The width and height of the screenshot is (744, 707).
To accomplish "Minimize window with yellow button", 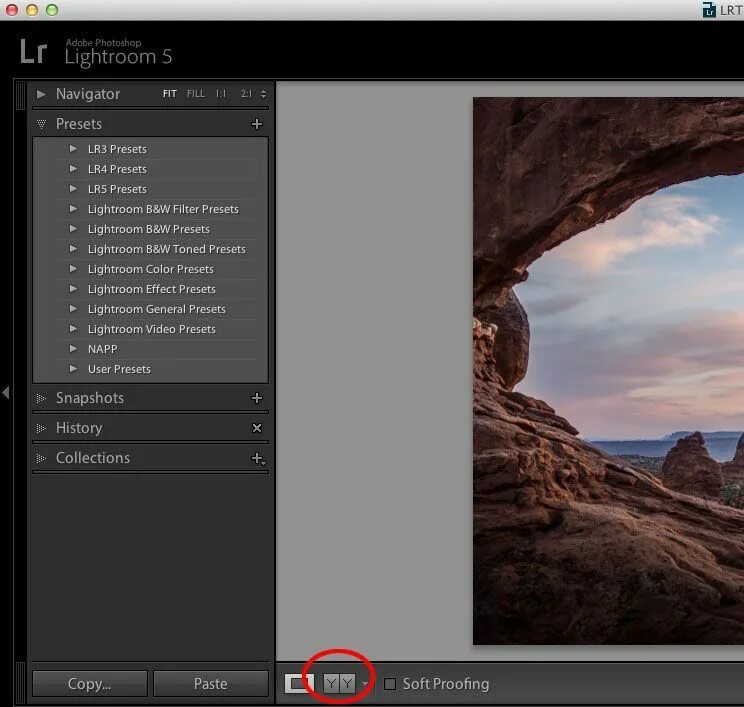I will coord(32,10).
